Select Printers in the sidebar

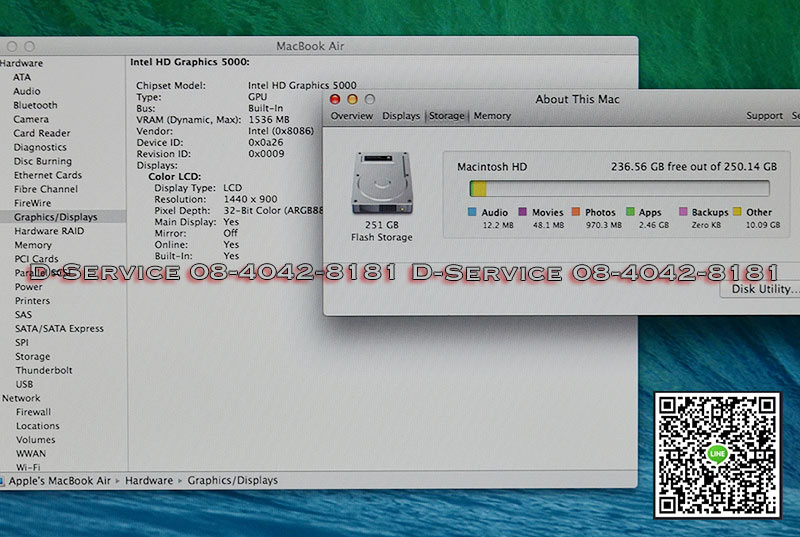point(32,301)
